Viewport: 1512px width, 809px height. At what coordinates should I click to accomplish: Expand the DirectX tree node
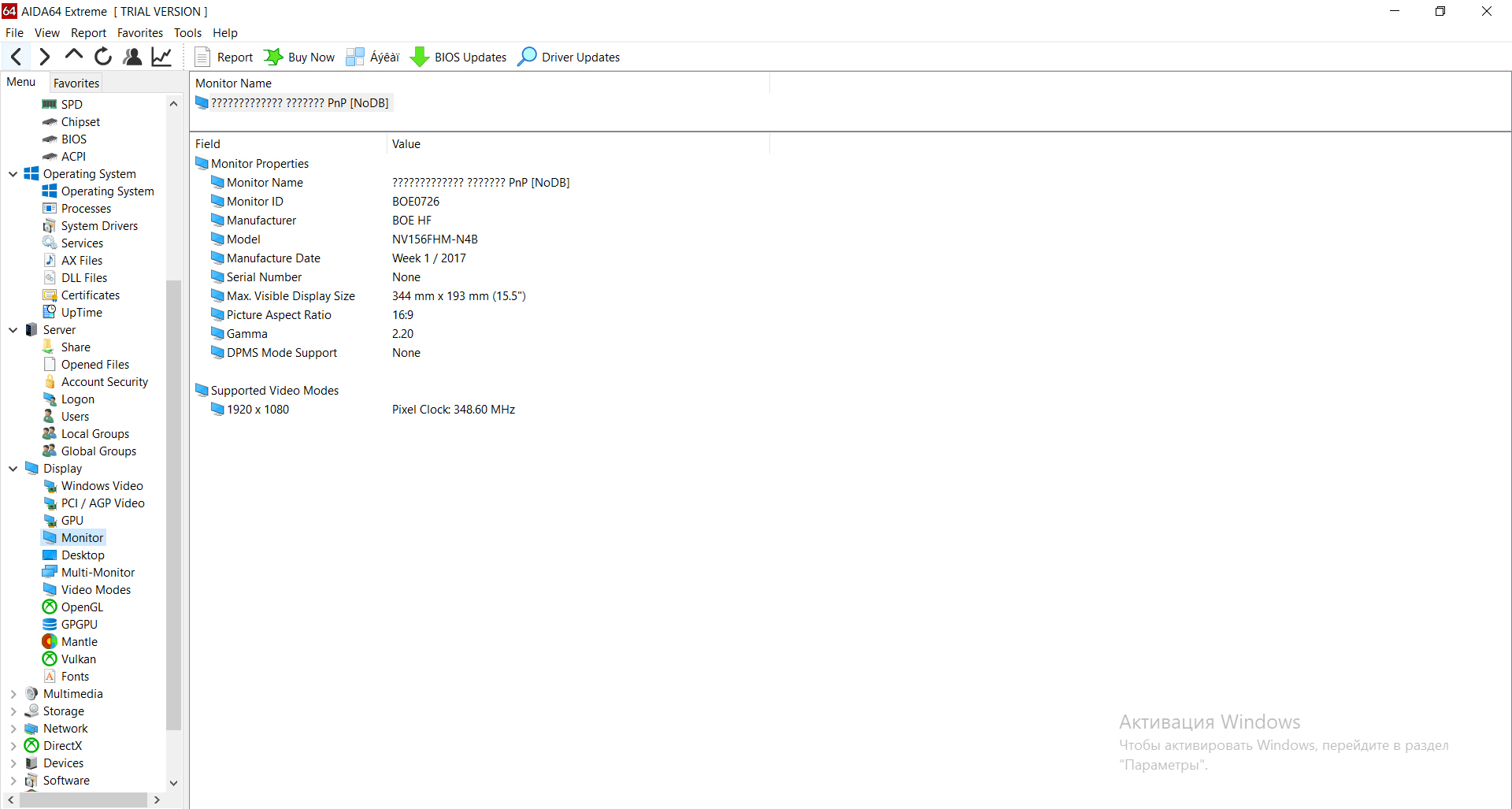[x=13, y=746]
